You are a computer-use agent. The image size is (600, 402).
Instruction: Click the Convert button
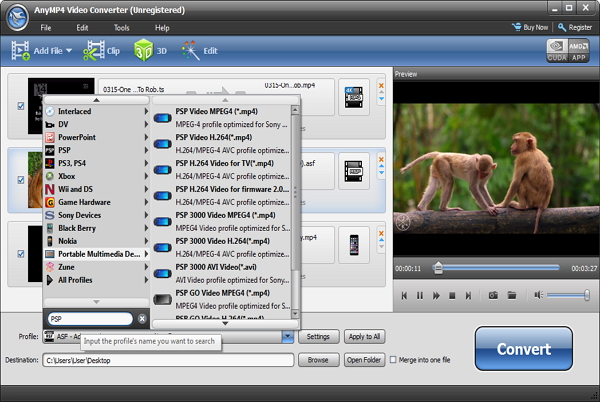tap(524, 349)
